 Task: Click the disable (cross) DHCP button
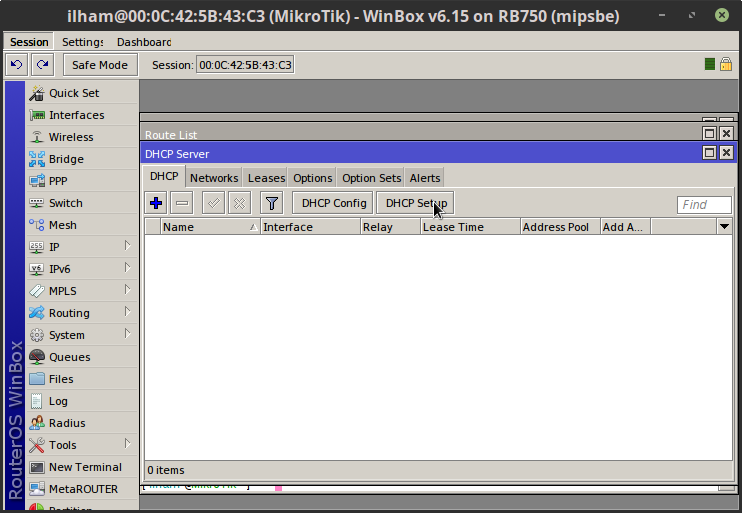click(239, 203)
